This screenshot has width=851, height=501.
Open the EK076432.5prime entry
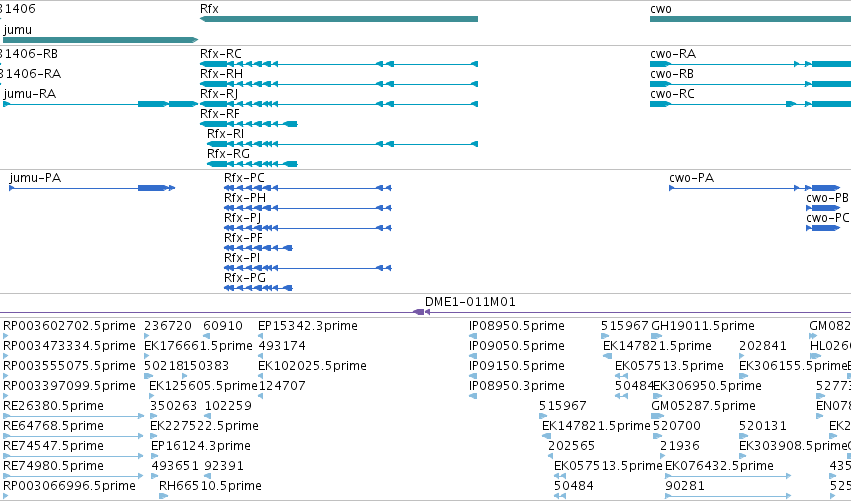click(719, 466)
